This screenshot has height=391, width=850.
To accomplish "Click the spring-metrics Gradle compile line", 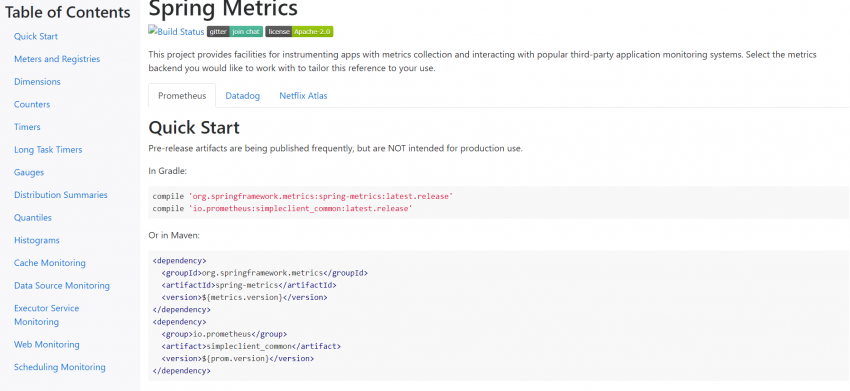I will click(303, 196).
